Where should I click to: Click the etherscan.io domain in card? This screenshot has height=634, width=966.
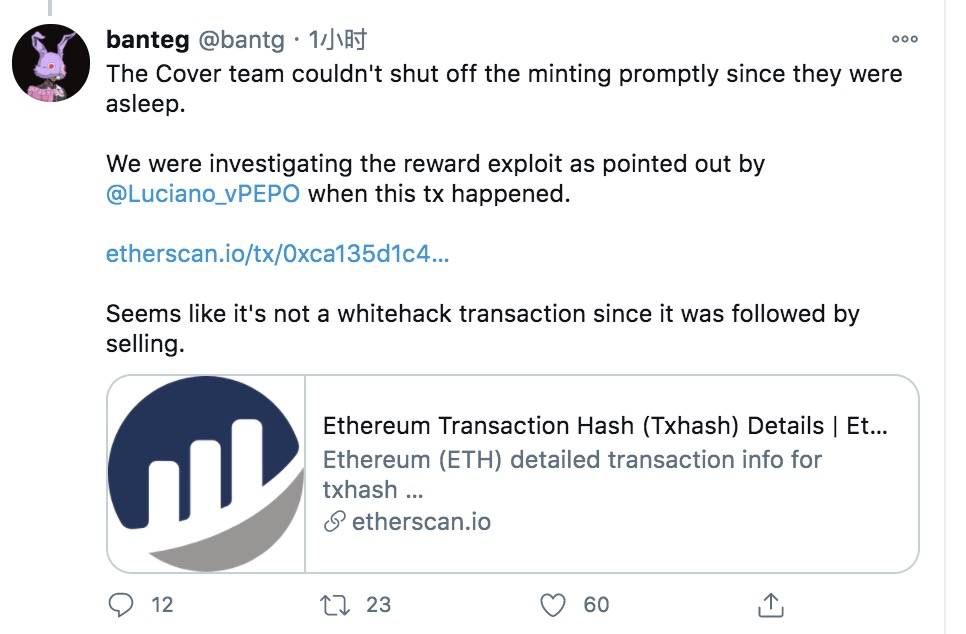click(421, 522)
